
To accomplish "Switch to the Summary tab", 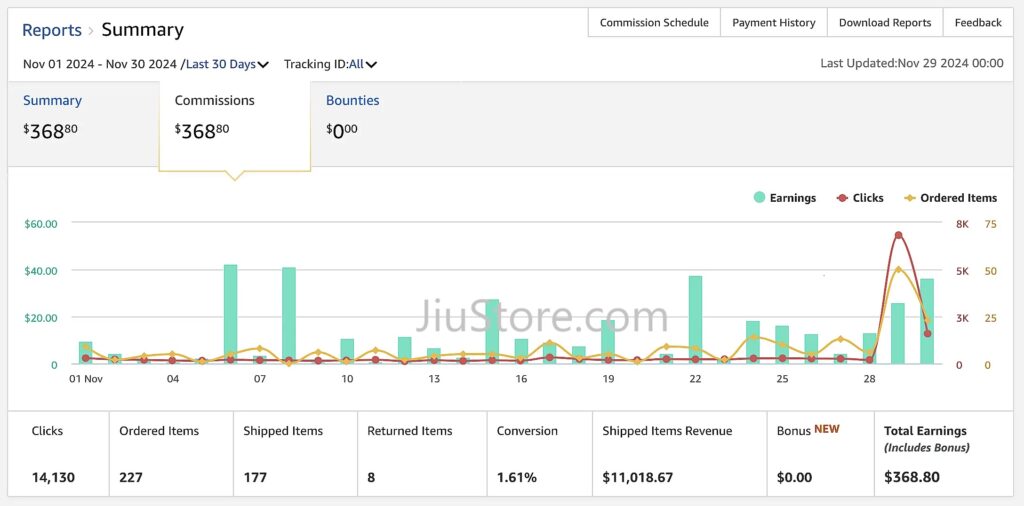I will [x=52, y=100].
